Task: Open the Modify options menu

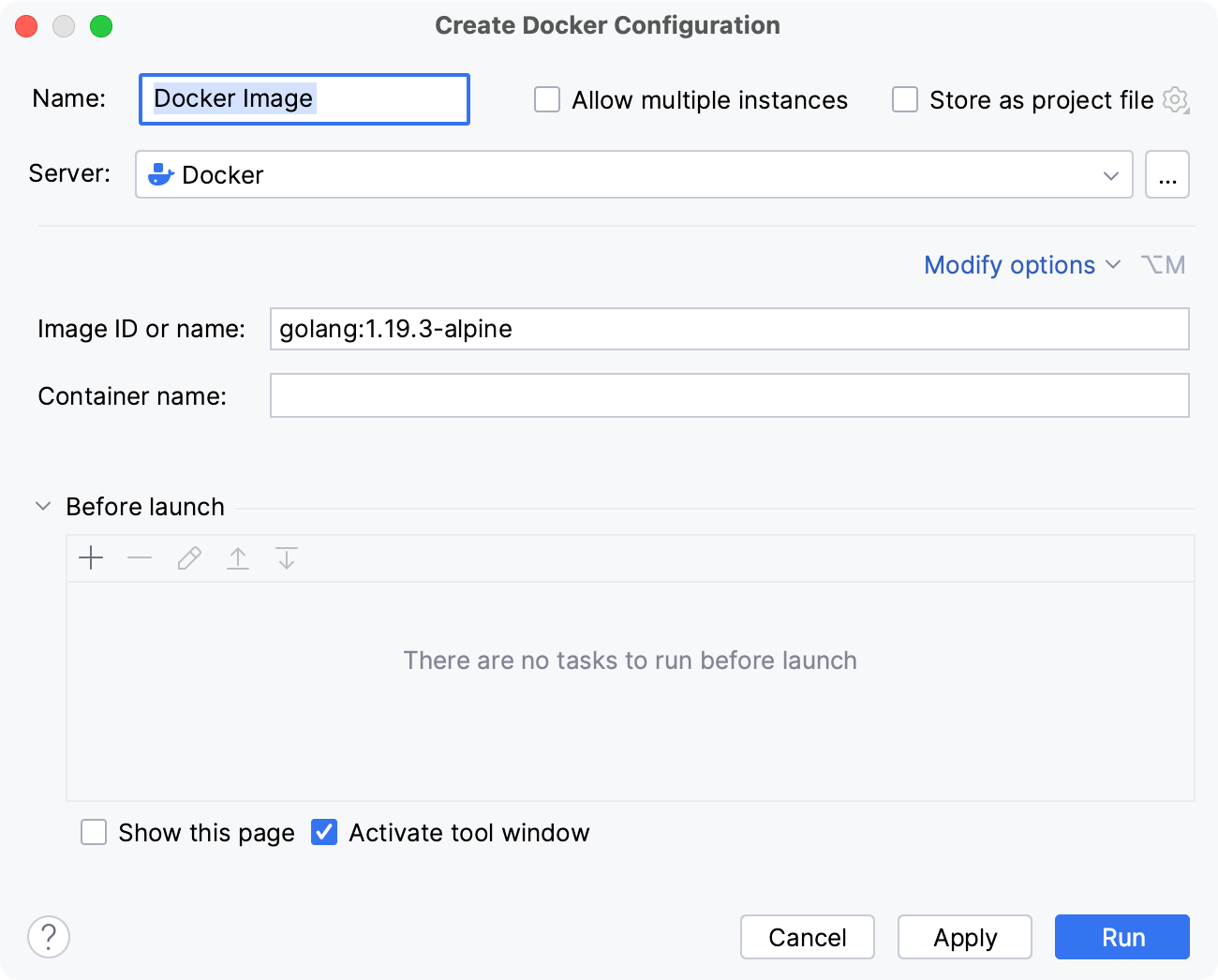Action: 1010,265
